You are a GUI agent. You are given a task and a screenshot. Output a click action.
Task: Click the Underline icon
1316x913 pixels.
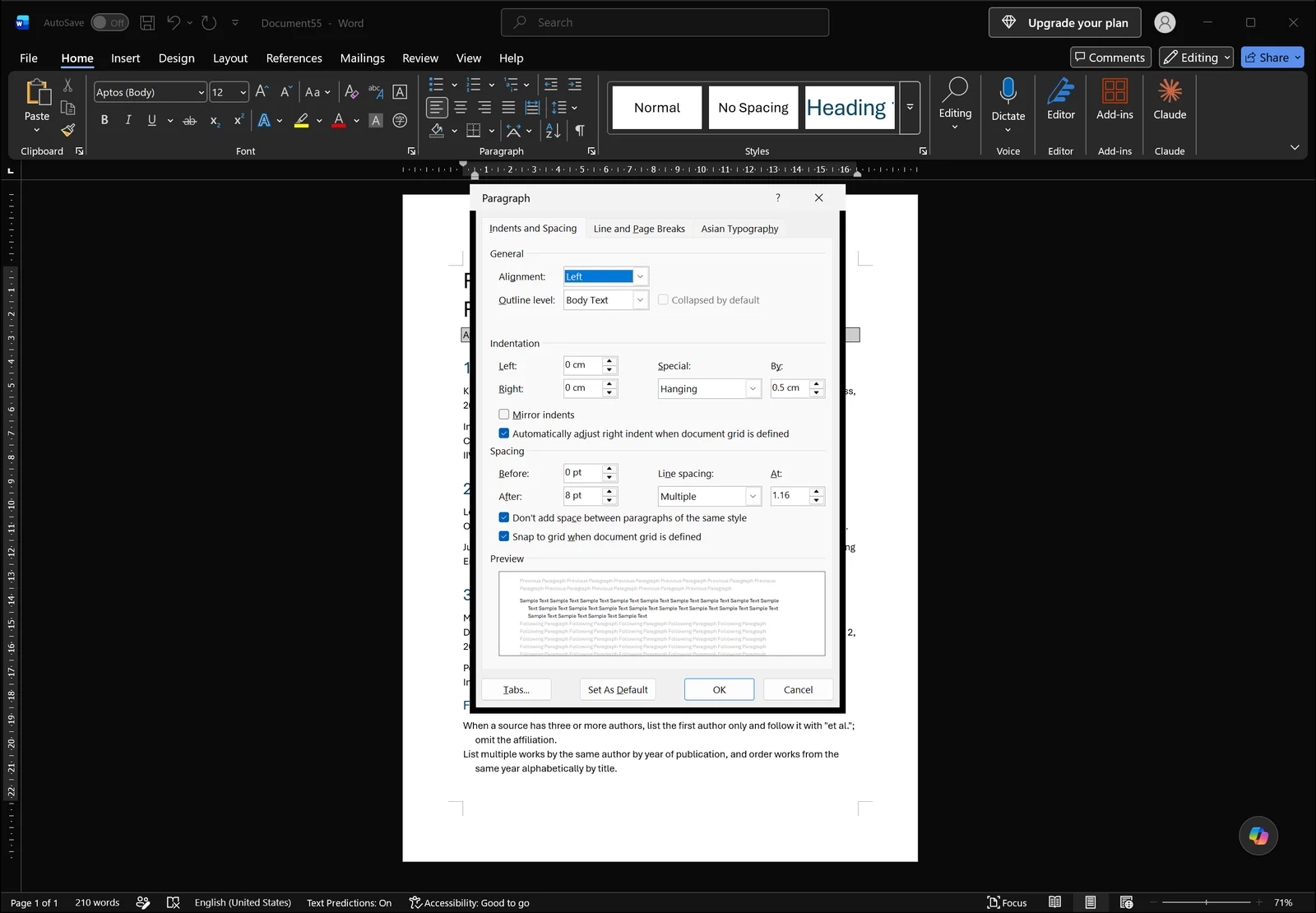151,120
